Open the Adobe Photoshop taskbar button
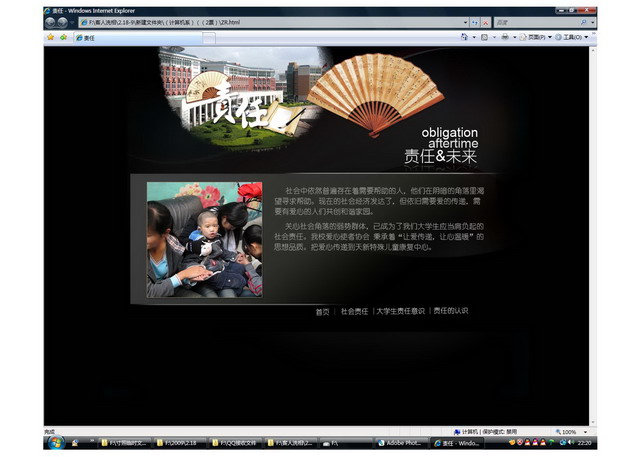Viewport: 640px width, 457px height. pos(400,442)
